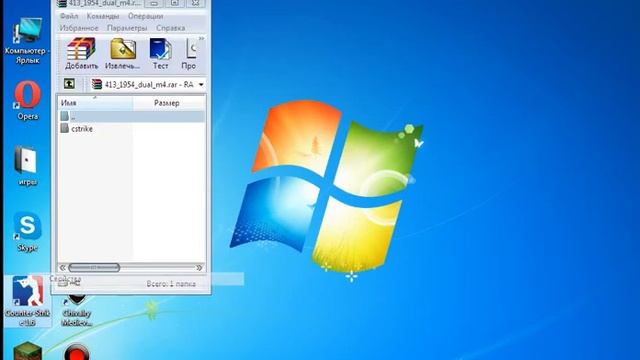This screenshot has width=640, height=360.
Task: Select the Skype desktop icon
Action: [x=27, y=231]
